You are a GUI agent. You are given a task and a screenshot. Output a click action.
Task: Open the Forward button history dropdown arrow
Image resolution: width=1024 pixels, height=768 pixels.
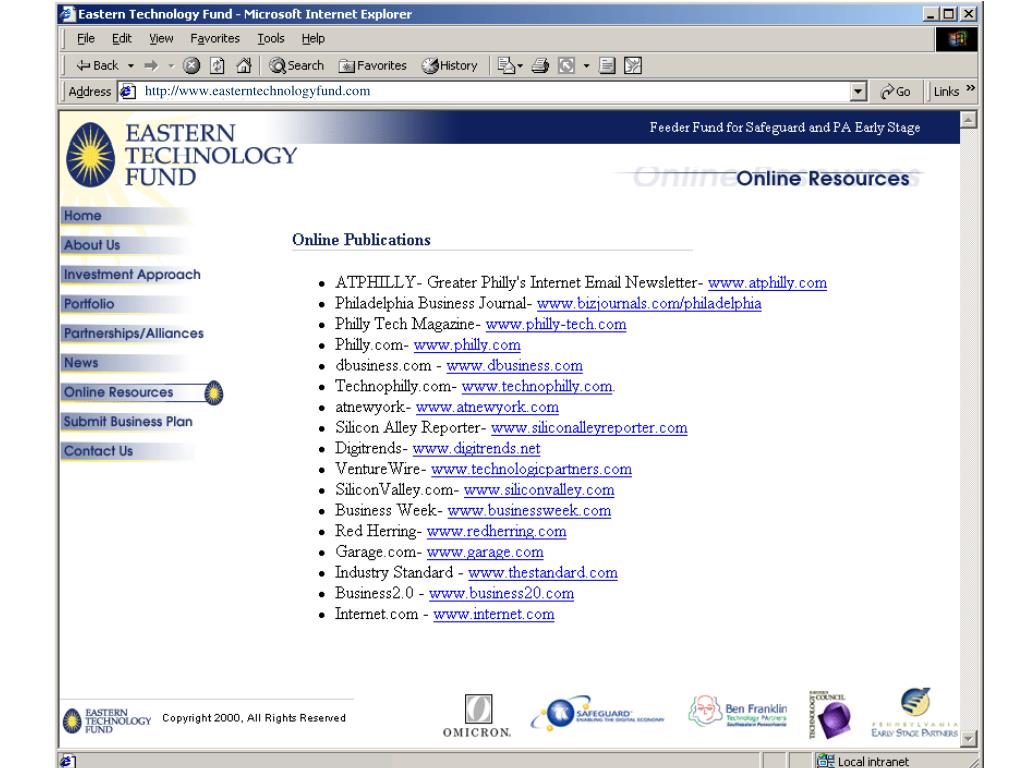[x=171, y=65]
